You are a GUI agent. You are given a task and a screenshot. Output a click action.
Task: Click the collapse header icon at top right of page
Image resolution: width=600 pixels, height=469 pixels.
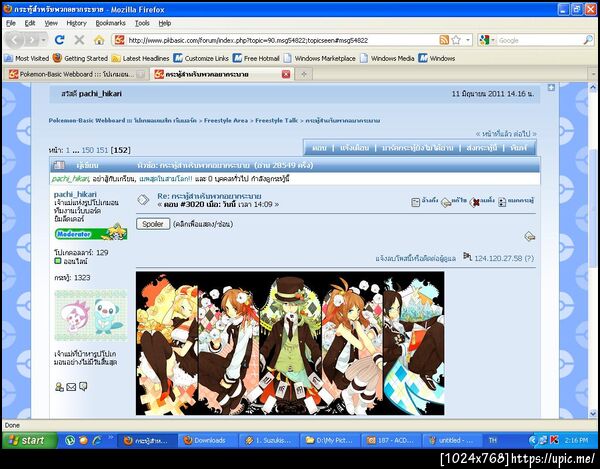click(x=551, y=88)
